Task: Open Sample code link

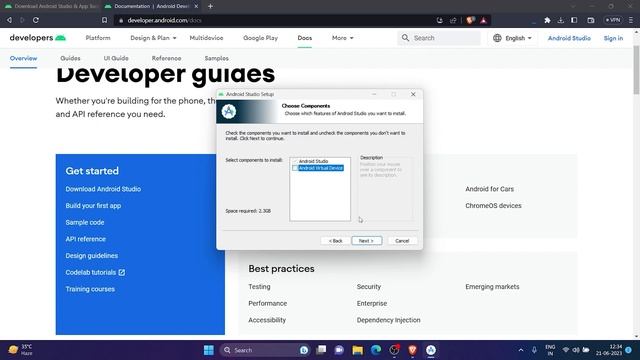Action: 84,222
